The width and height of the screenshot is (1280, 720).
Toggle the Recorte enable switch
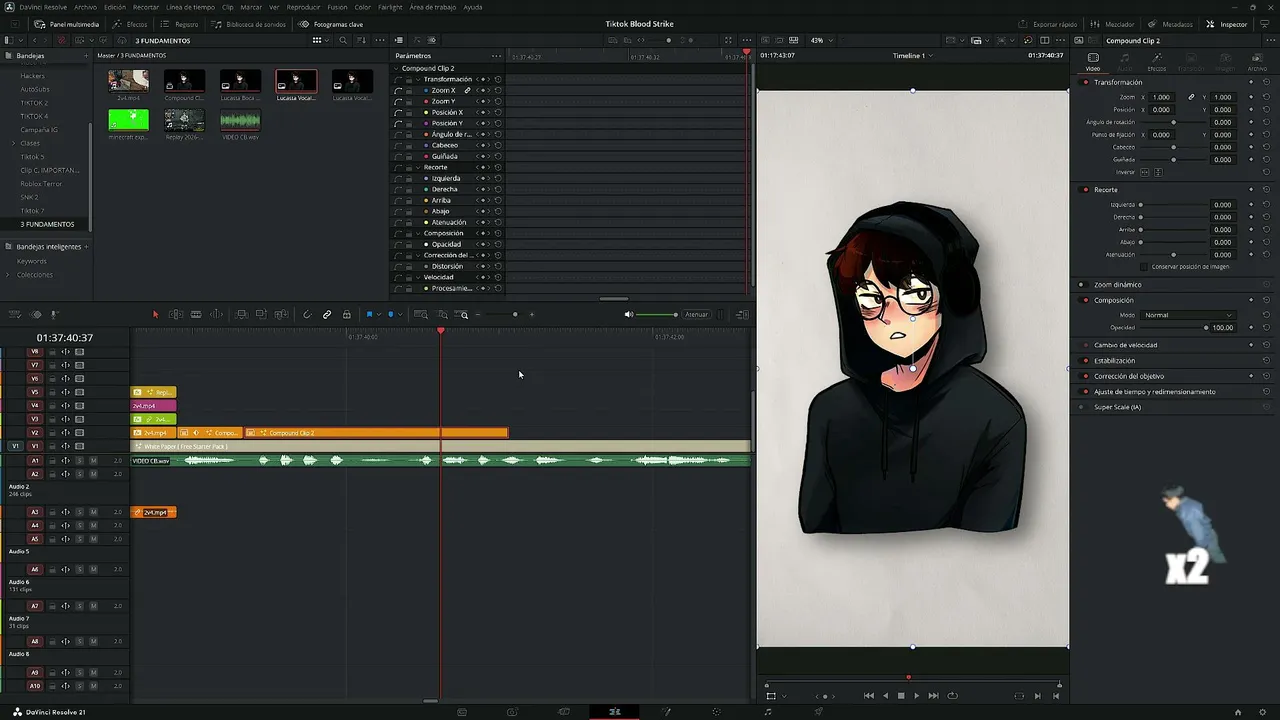(1085, 189)
